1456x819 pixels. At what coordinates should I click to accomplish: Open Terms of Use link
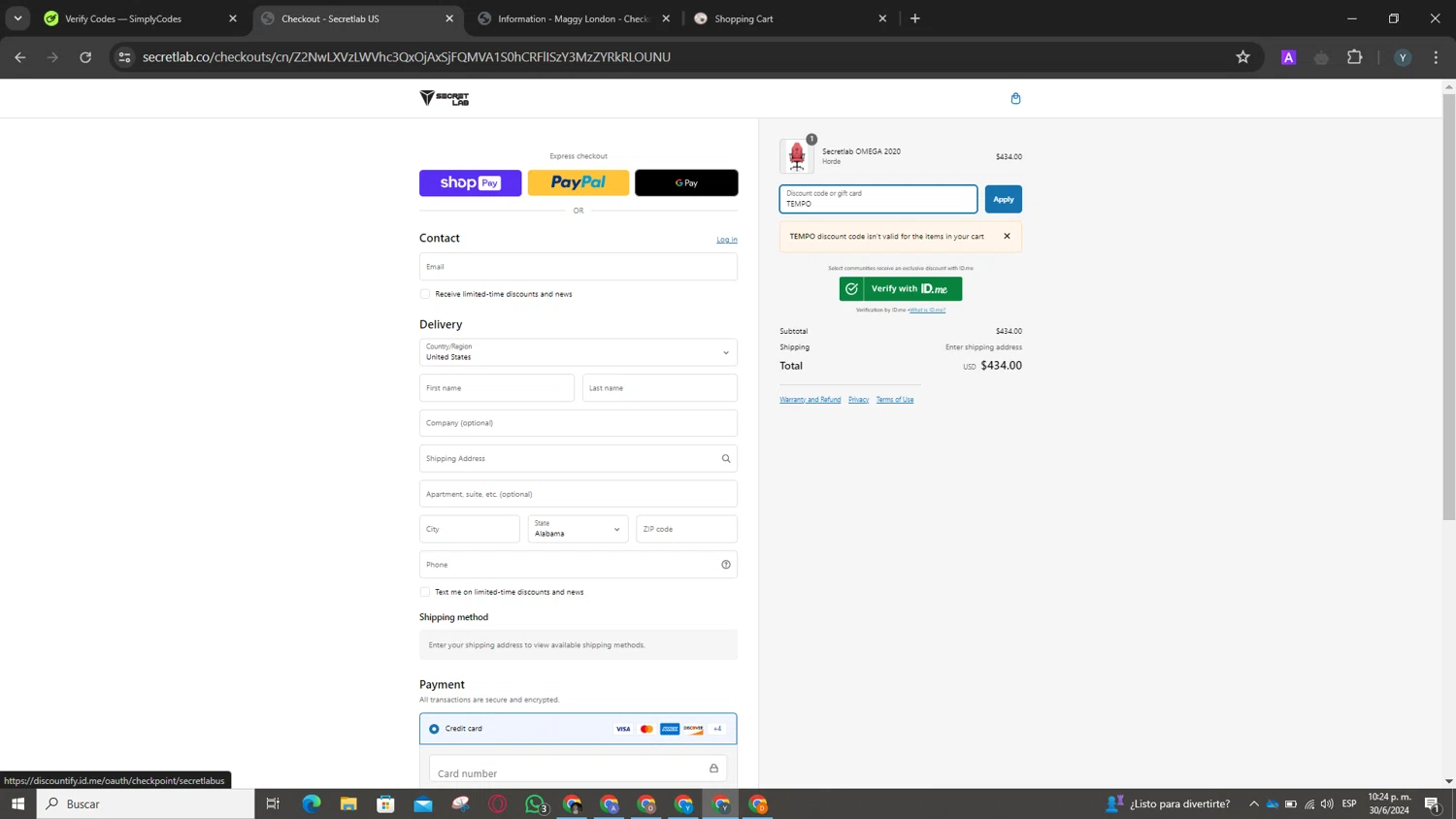coord(895,400)
